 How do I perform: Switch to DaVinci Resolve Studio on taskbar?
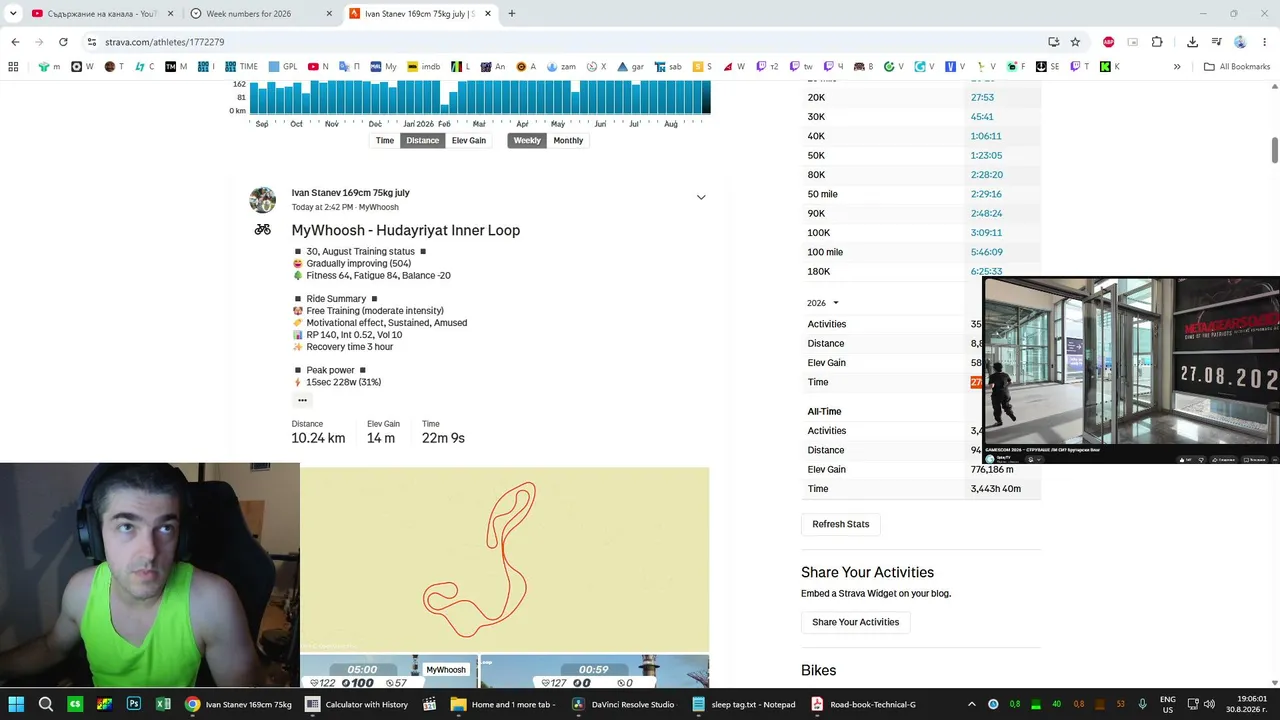click(x=624, y=704)
